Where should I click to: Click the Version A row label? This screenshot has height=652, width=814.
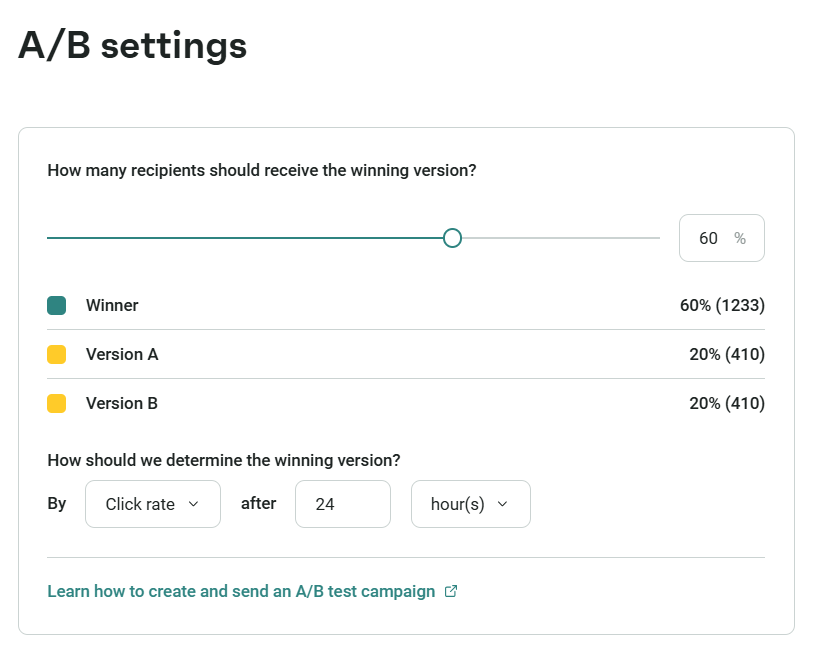tap(122, 354)
